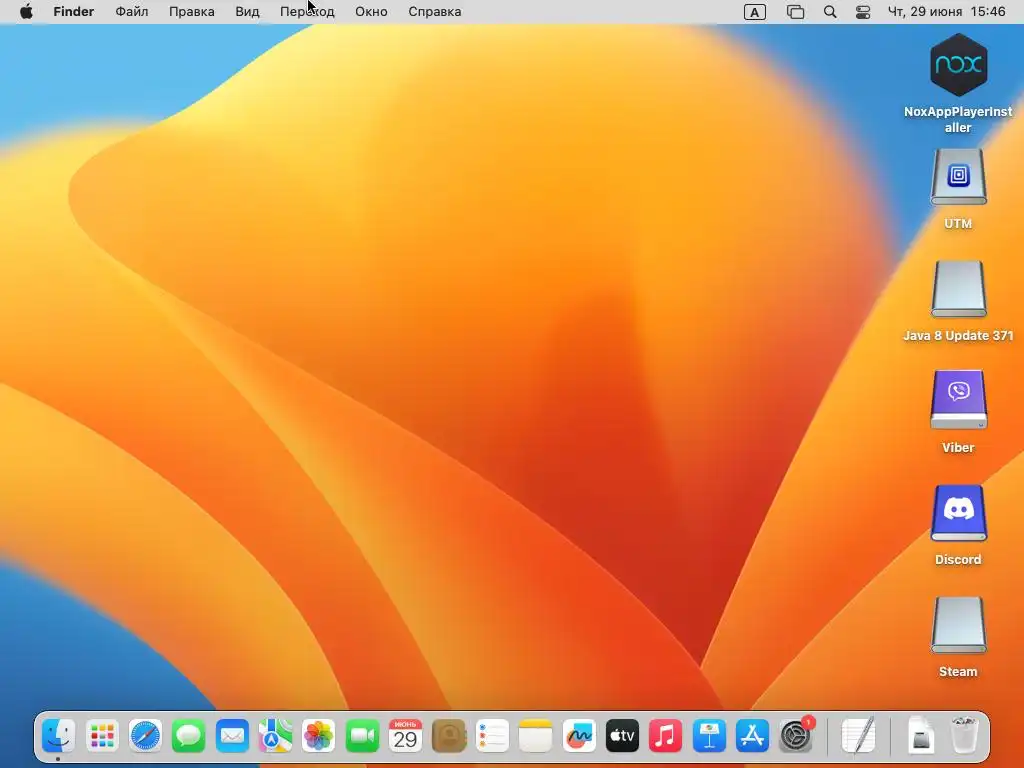
Task: Open Messages app in the Dock
Action: [189, 737]
